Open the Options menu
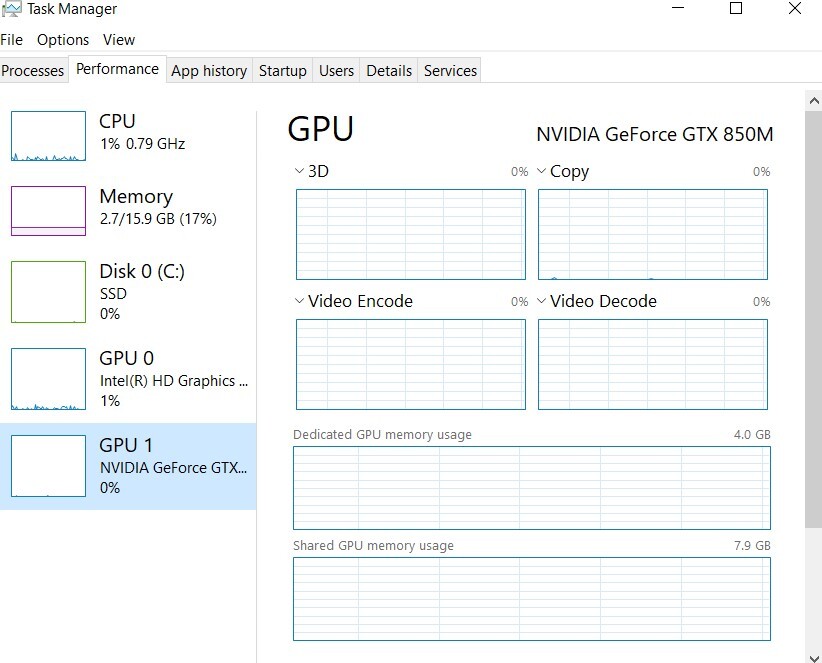This screenshot has height=663, width=822. point(63,40)
